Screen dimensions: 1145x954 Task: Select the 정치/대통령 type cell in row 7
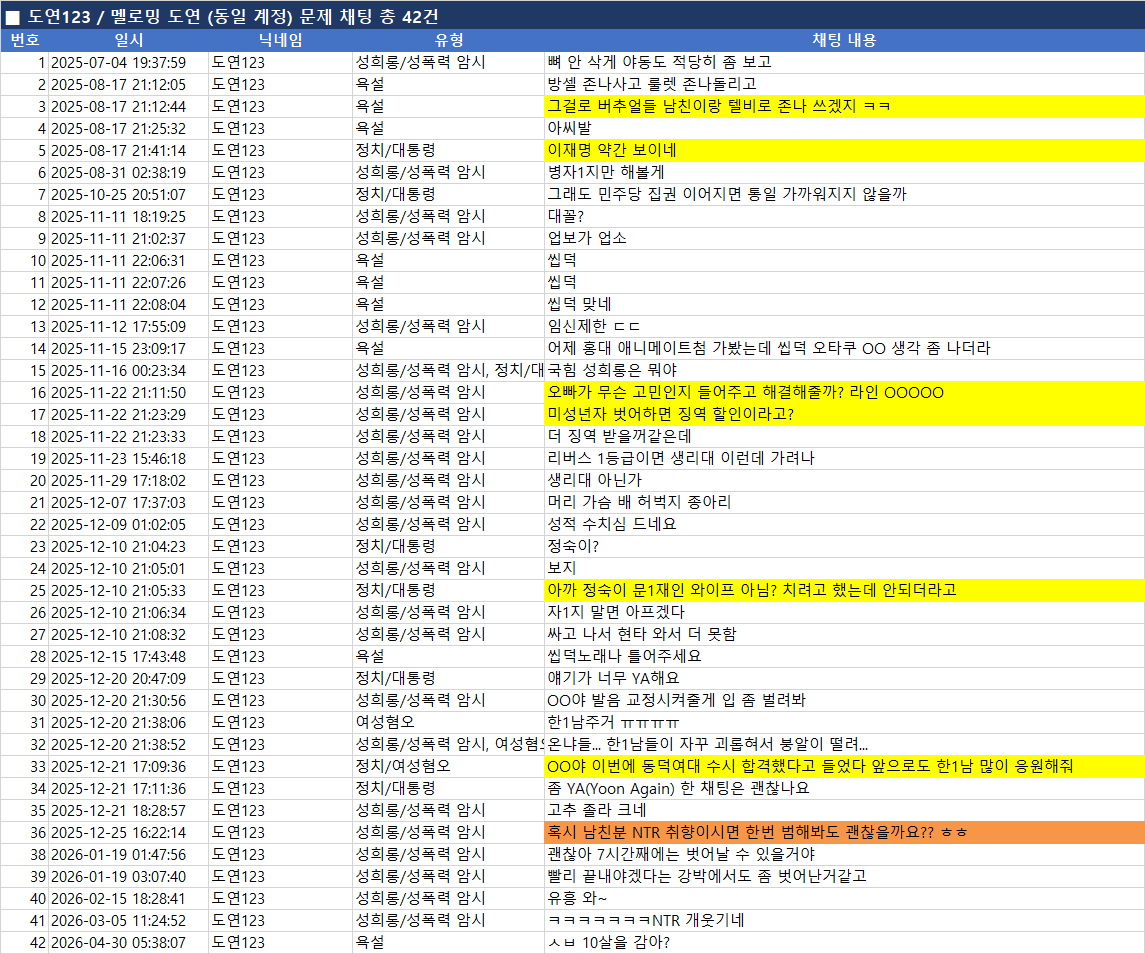pos(448,194)
